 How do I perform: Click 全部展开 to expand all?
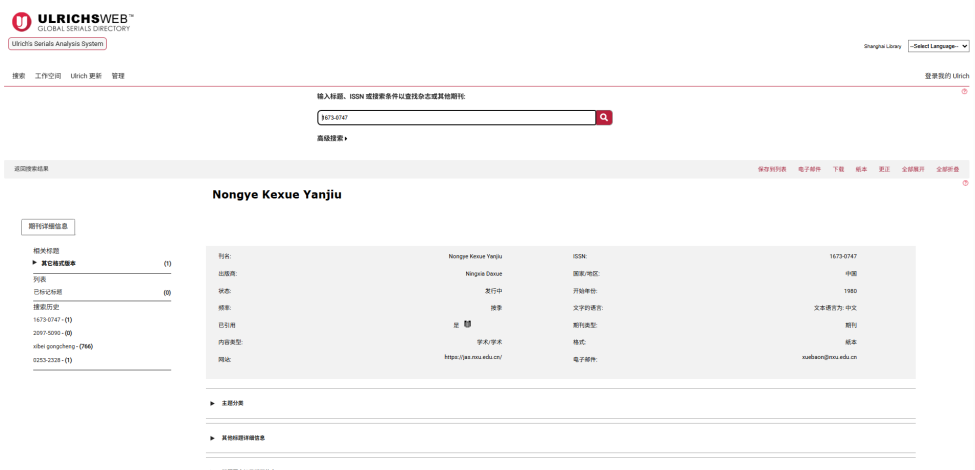[912, 169]
